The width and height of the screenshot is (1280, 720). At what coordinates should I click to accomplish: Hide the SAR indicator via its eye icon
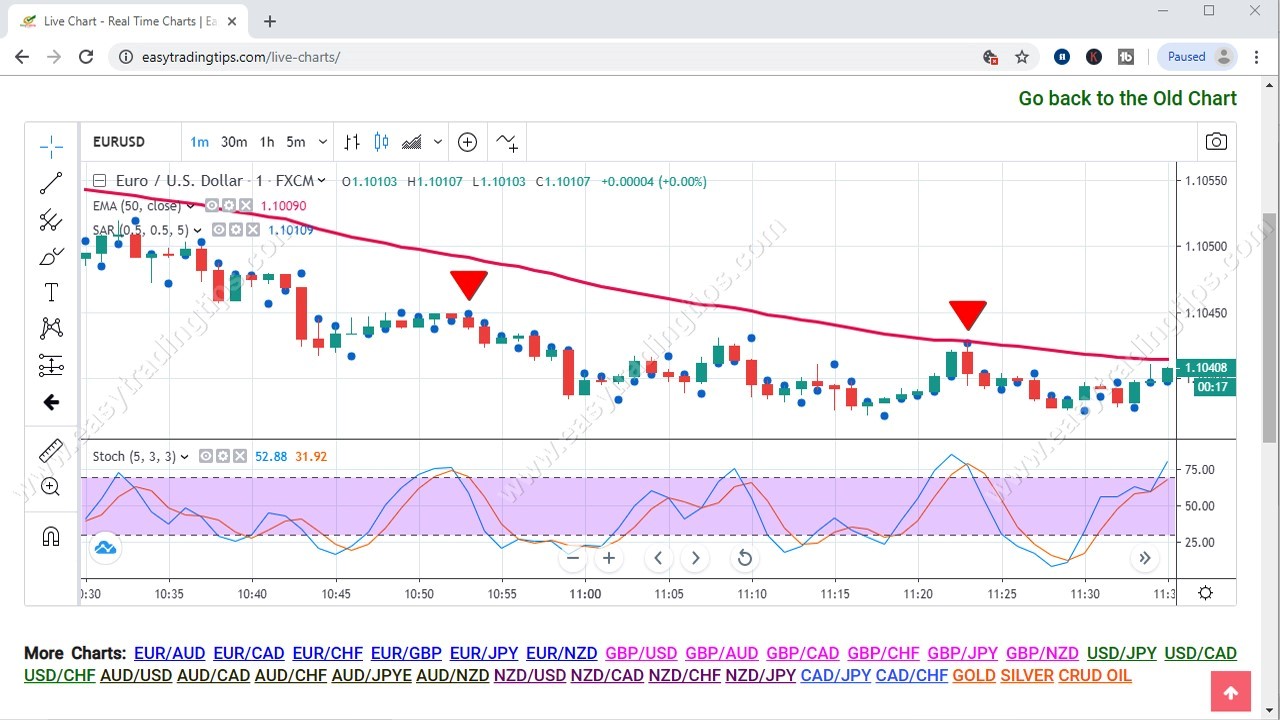coord(218,229)
